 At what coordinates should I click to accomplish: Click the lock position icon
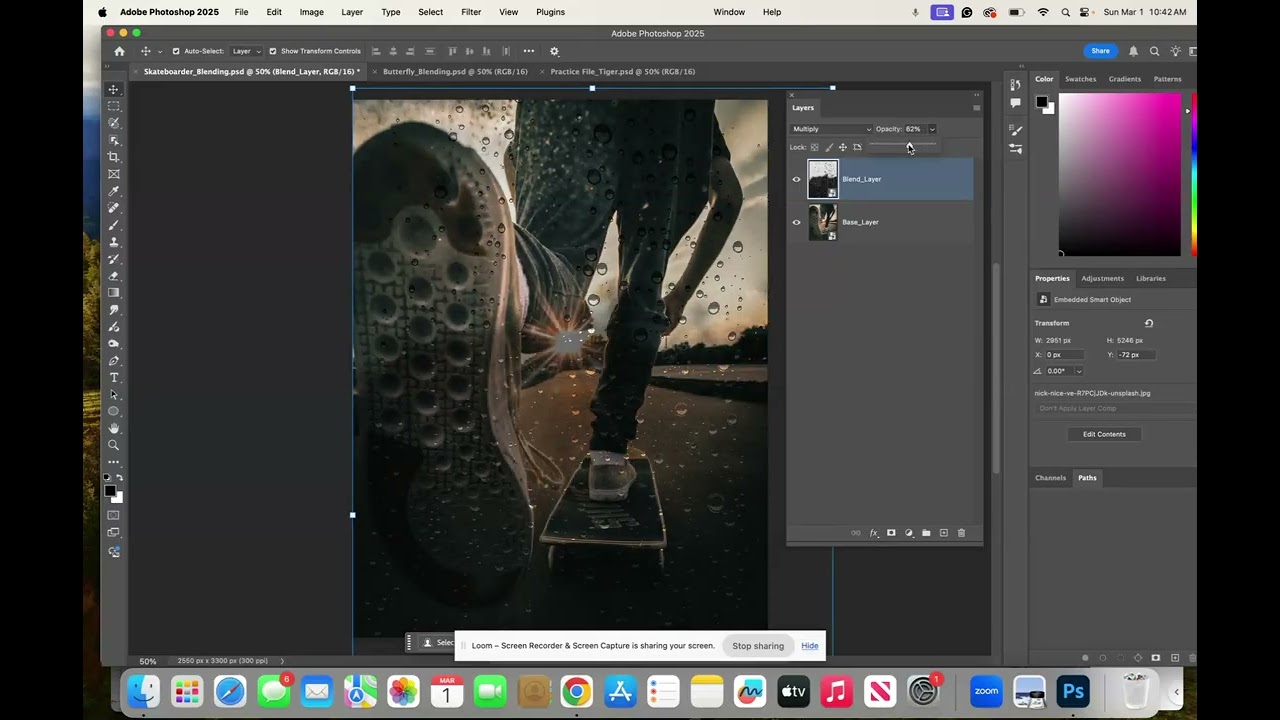[x=842, y=147]
